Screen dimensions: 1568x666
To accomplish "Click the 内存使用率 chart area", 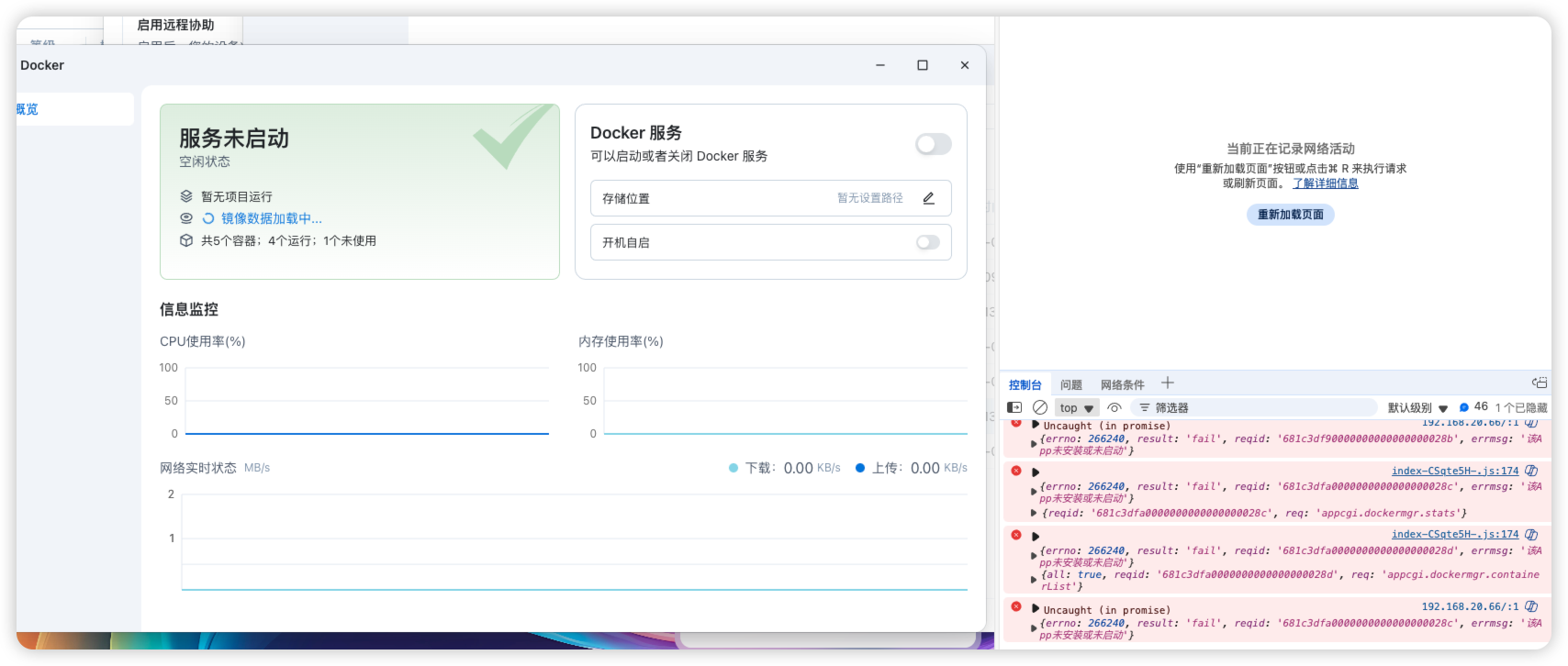I will [x=785, y=401].
